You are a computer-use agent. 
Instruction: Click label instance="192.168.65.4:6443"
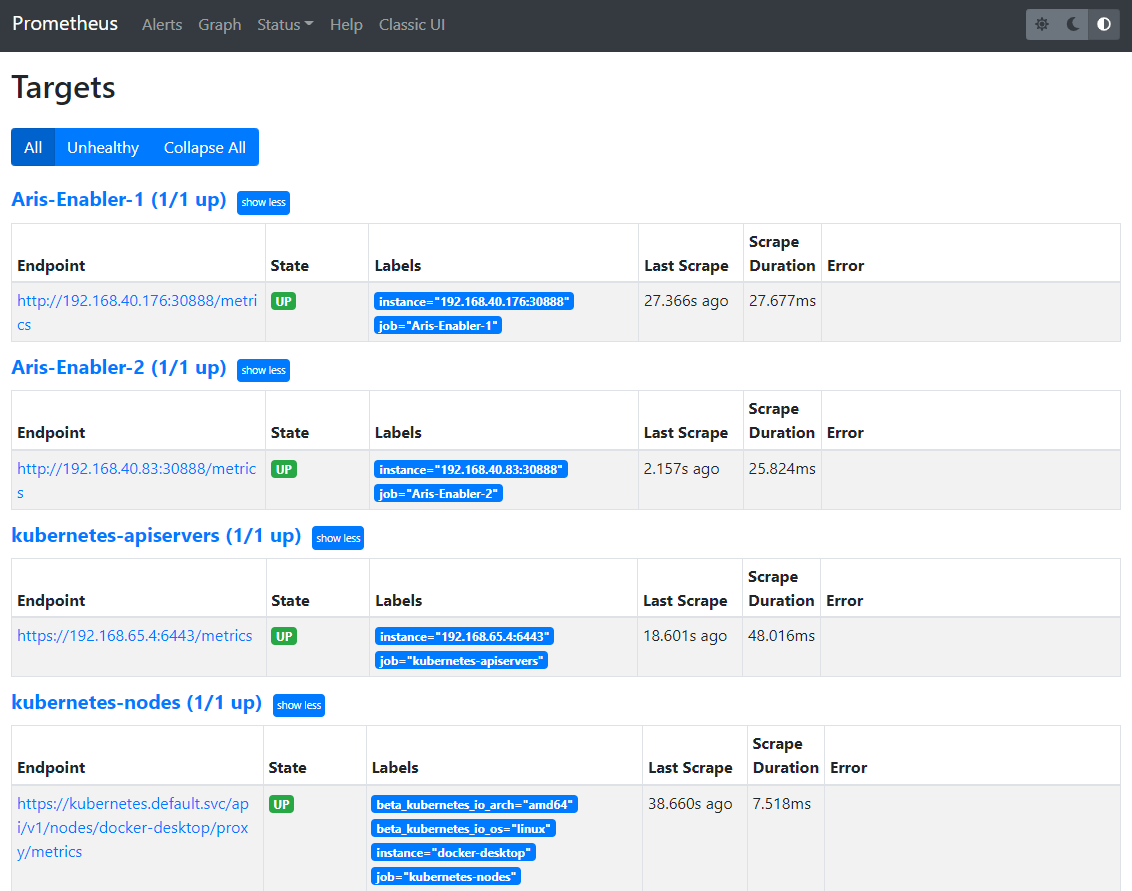click(464, 637)
